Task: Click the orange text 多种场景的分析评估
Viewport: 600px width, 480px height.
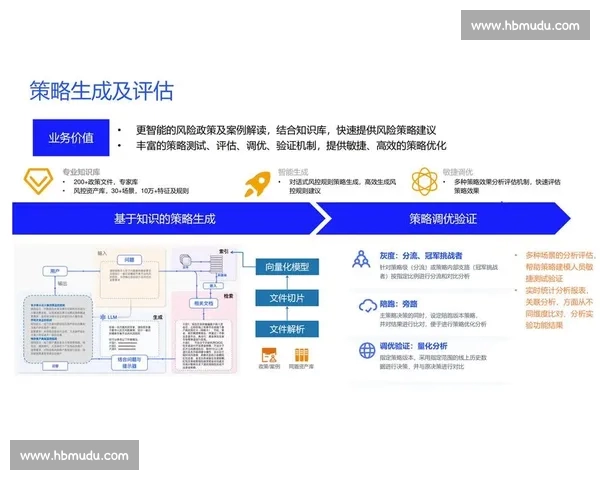Action: coord(560,255)
